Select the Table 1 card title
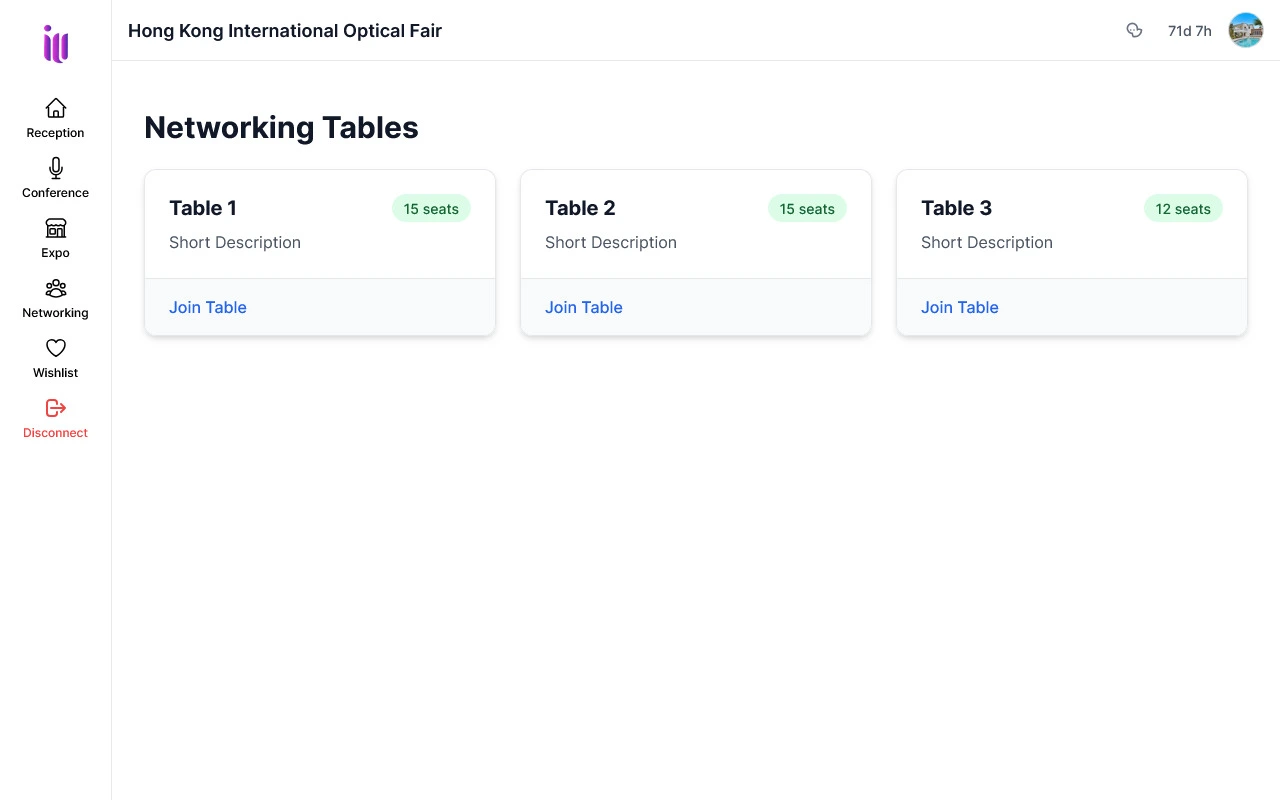Image resolution: width=1280 pixels, height=800 pixels. [203, 208]
